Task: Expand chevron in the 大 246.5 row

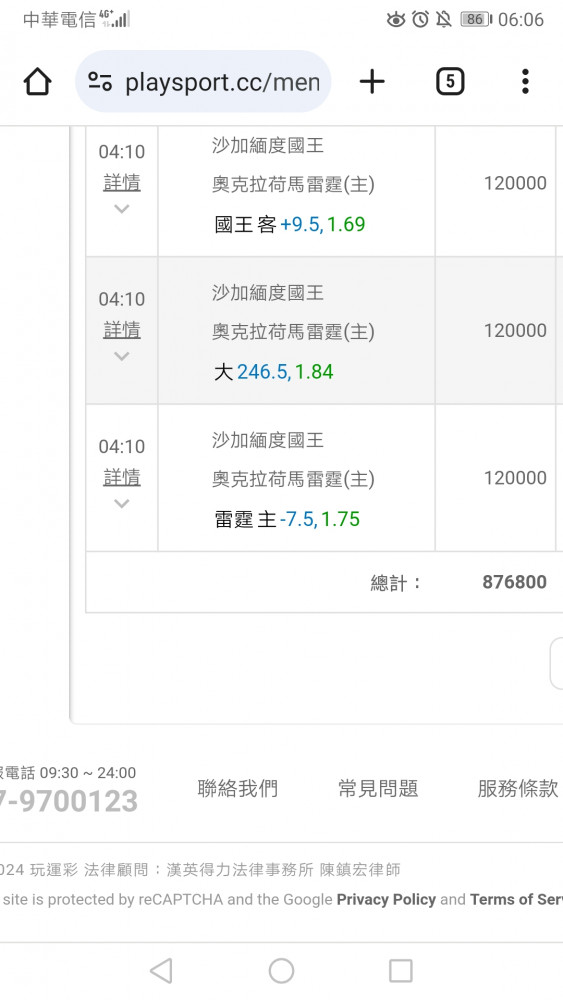Action: tap(122, 356)
